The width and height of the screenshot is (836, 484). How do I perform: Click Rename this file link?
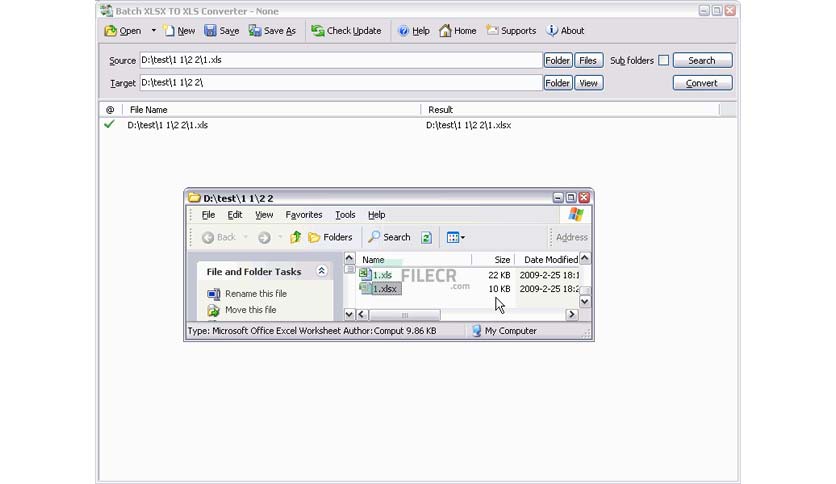[x=256, y=294]
